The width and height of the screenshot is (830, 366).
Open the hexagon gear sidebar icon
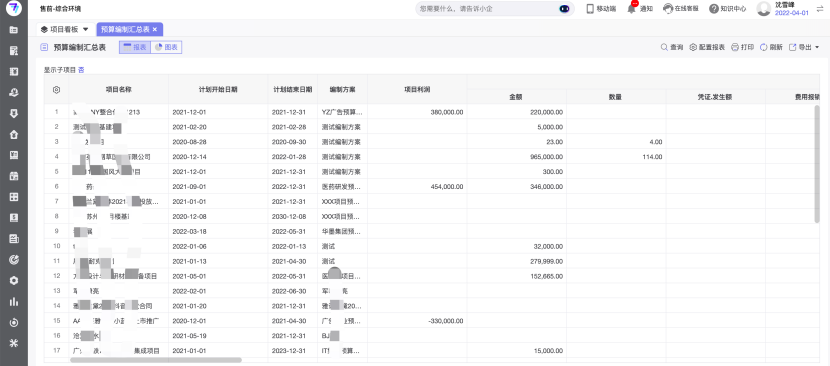[14, 281]
